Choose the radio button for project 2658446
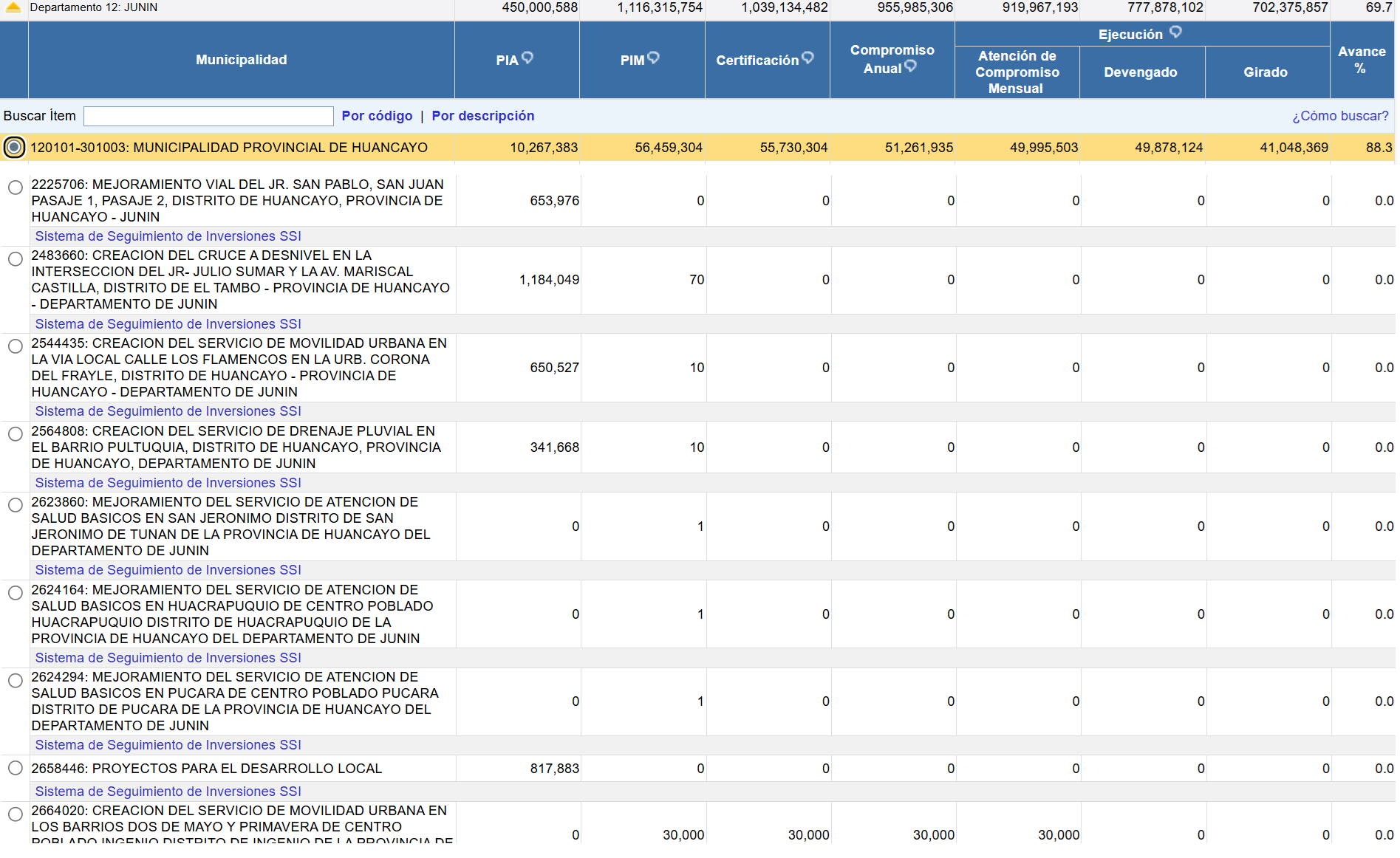This screenshot has width=1400, height=858. point(16,768)
